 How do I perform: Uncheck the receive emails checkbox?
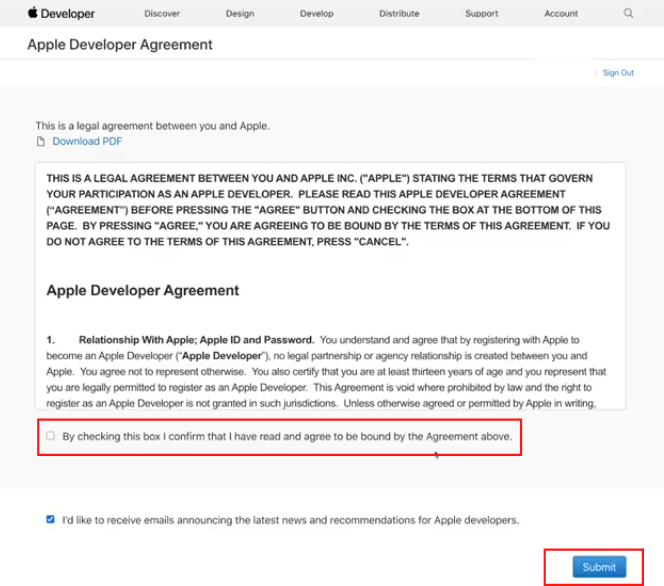point(51,520)
